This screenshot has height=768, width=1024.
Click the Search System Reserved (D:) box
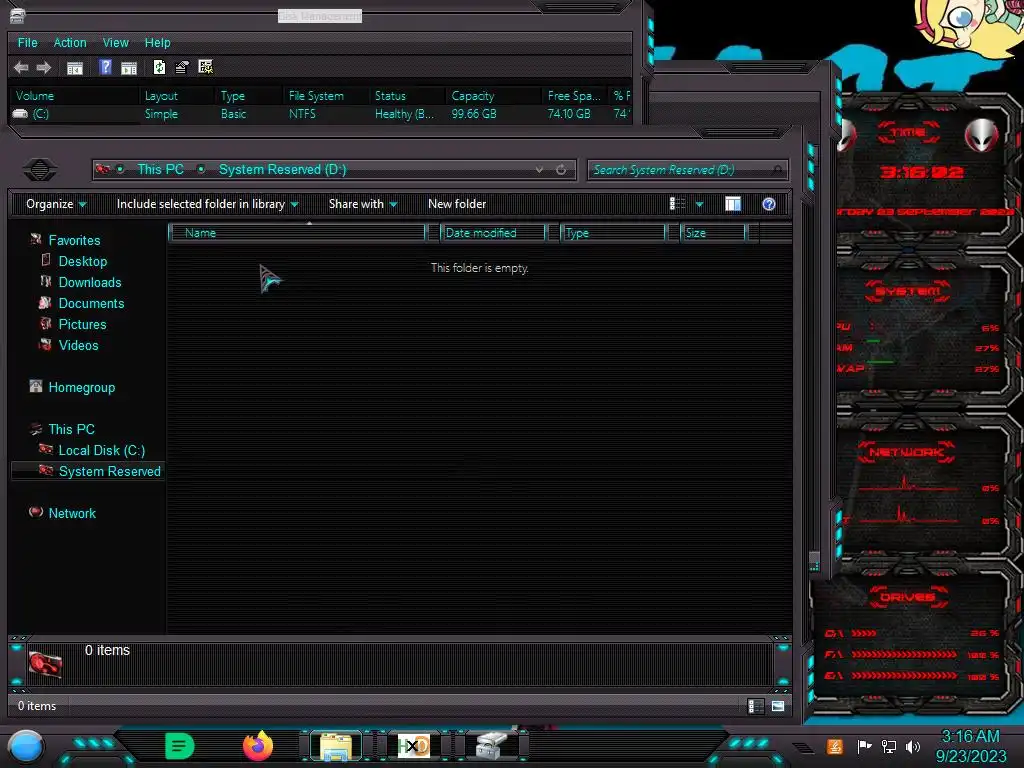[x=688, y=170]
